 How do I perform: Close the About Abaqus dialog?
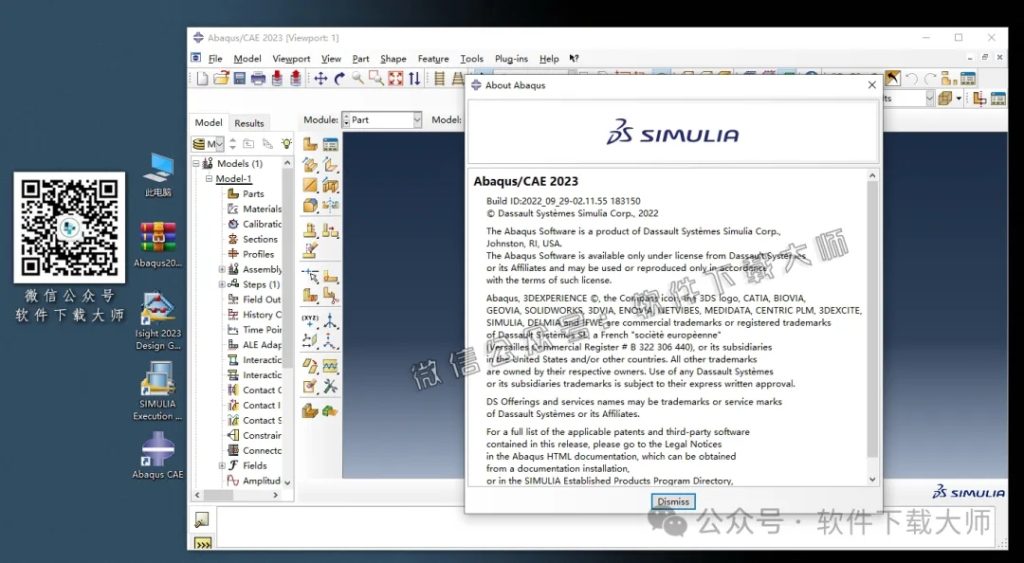[x=872, y=85]
